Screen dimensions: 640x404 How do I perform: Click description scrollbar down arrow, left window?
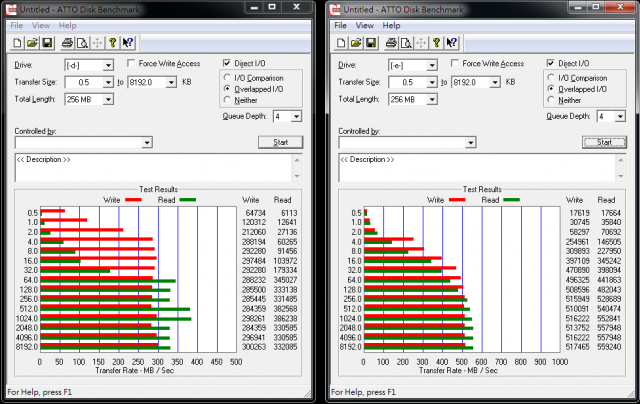pyautogui.click(x=297, y=176)
